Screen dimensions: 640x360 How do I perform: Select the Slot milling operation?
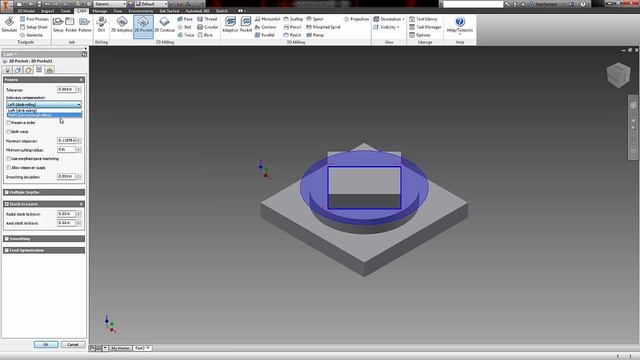184,27
